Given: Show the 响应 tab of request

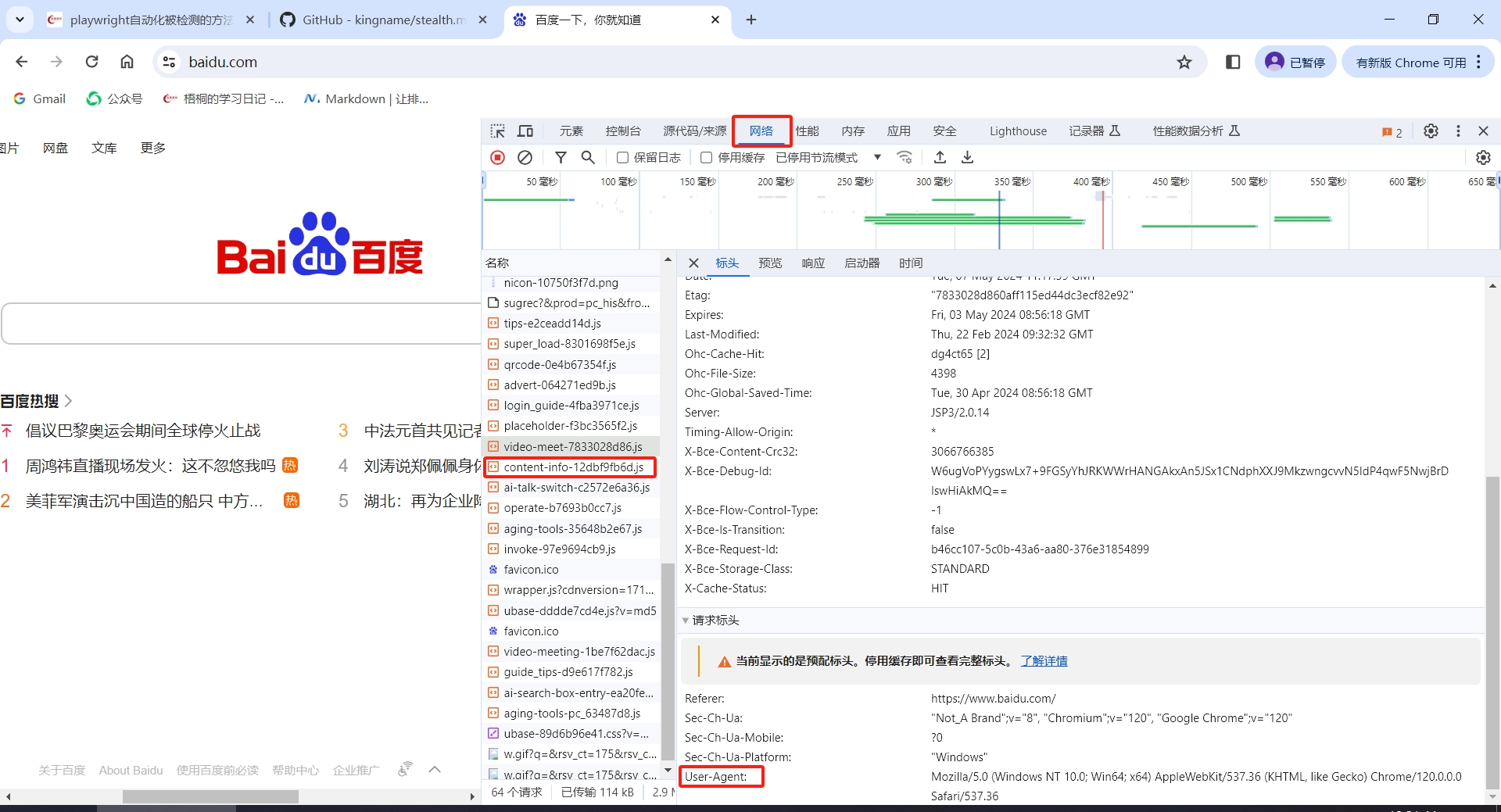Looking at the screenshot, I should click(x=813, y=263).
